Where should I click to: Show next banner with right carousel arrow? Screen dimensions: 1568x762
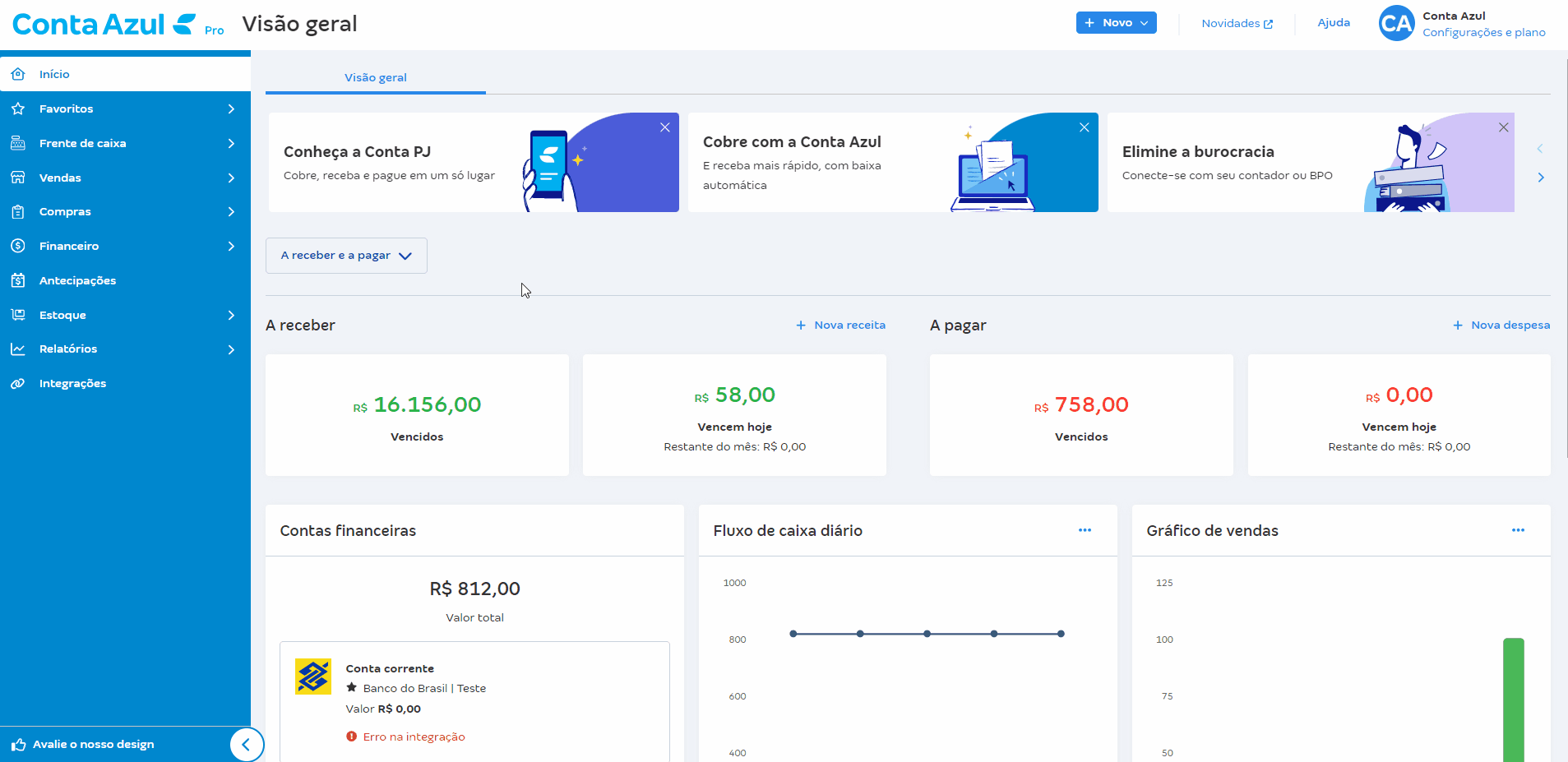pos(1541,178)
